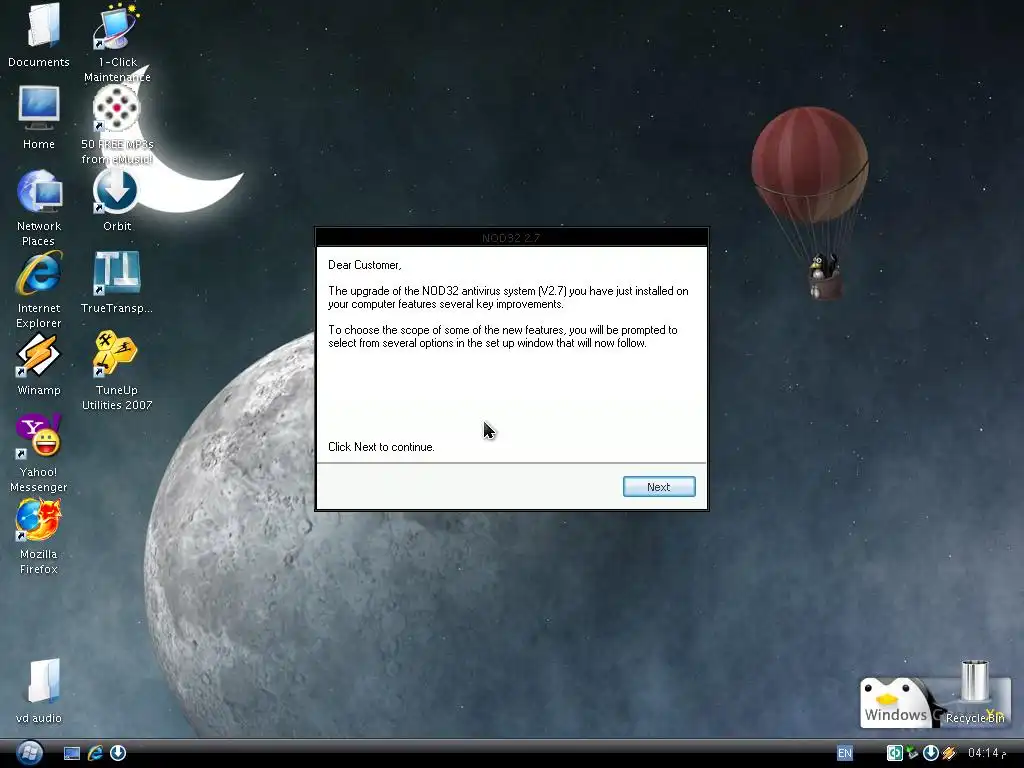Launch Internet Explorer from quick launch

coord(95,754)
